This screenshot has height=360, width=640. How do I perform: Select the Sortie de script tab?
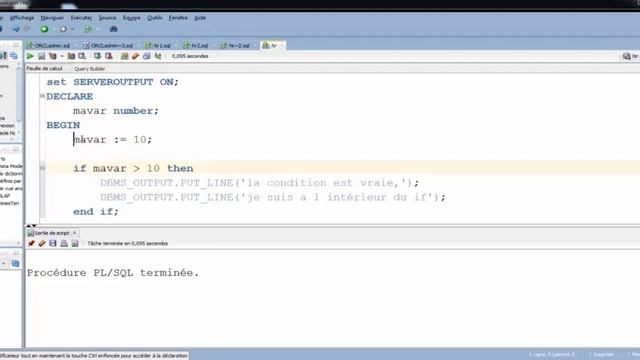click(x=51, y=233)
